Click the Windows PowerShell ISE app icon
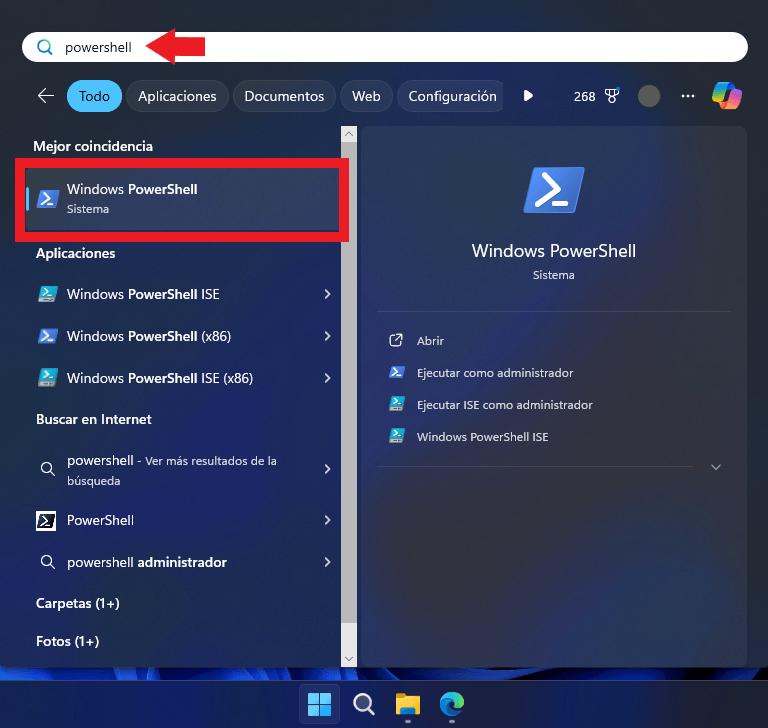768x728 pixels. (x=48, y=294)
